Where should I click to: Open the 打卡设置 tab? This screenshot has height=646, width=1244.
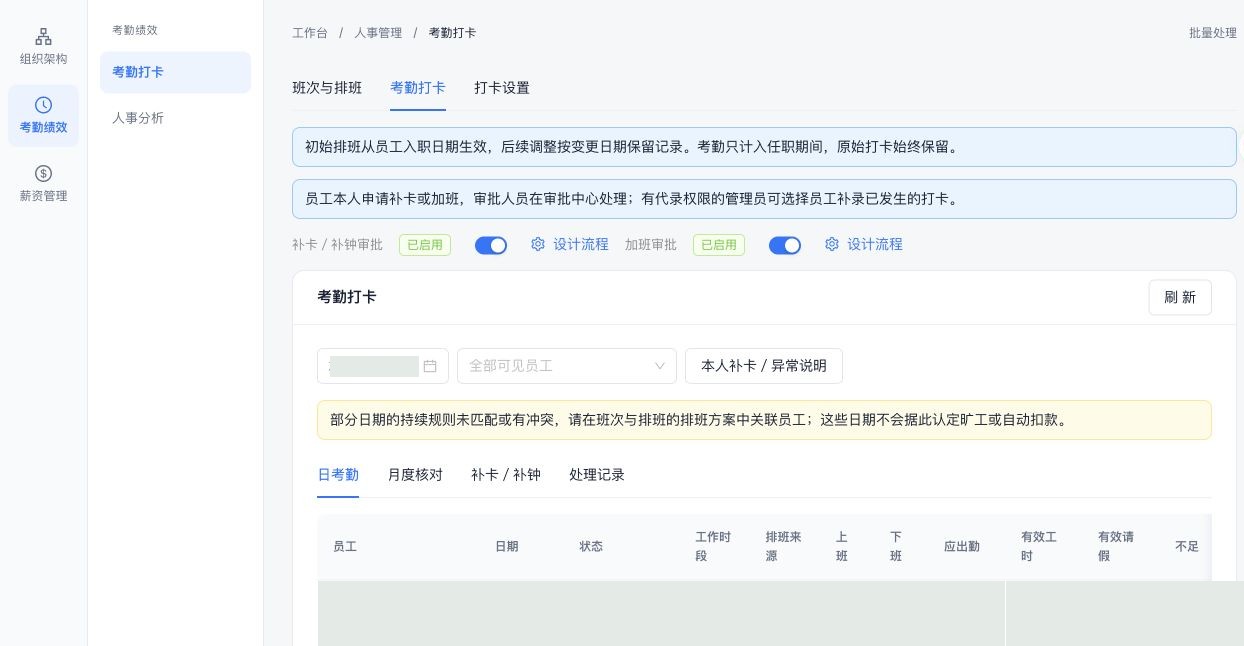tap(502, 88)
